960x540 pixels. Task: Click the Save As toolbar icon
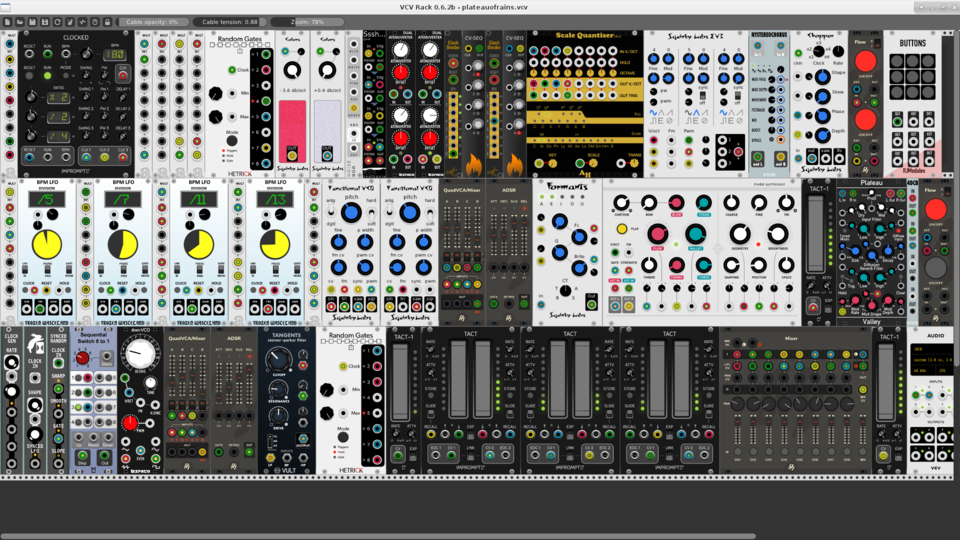coord(45,22)
